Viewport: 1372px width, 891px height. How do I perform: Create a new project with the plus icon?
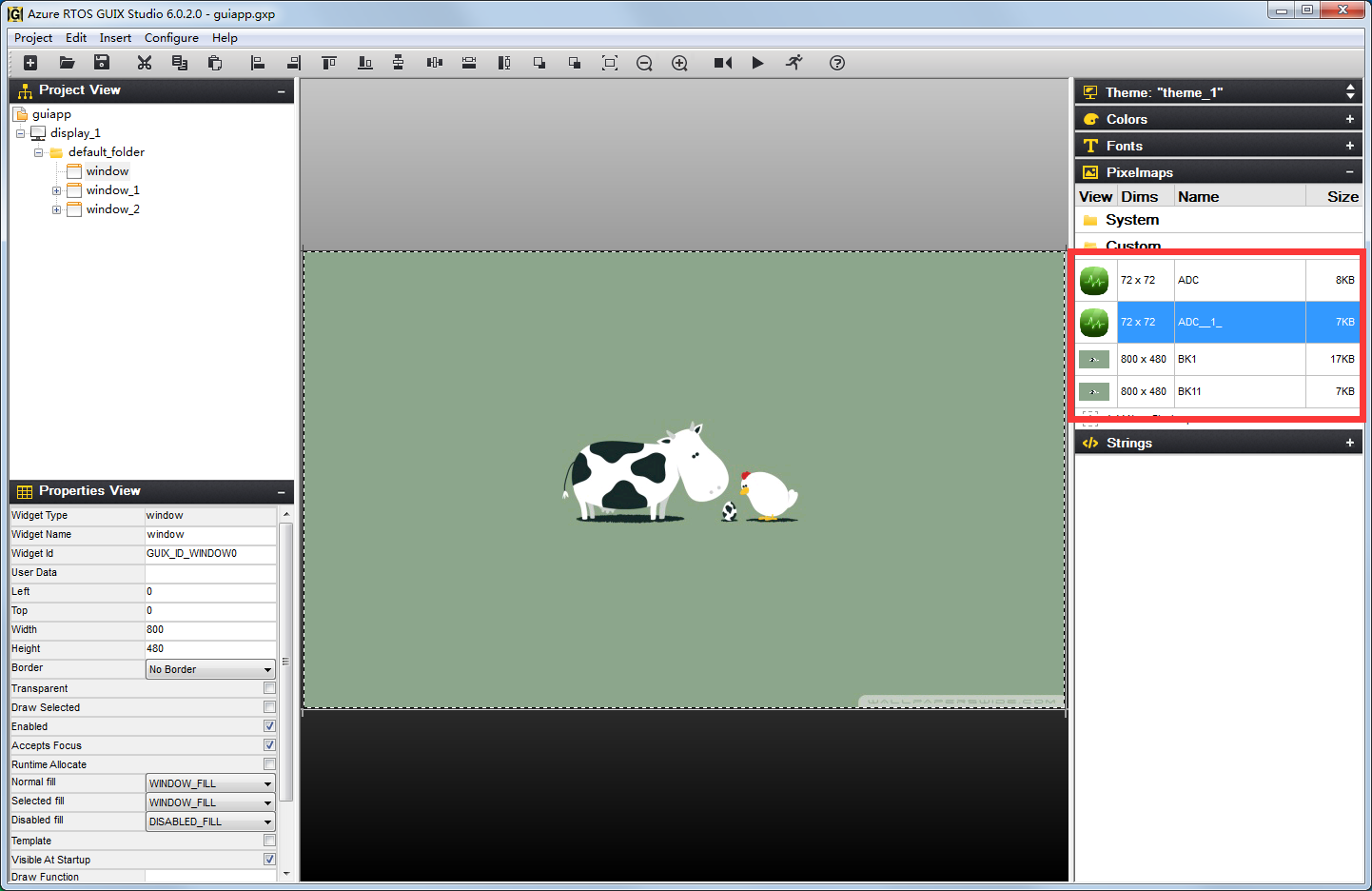click(30, 63)
